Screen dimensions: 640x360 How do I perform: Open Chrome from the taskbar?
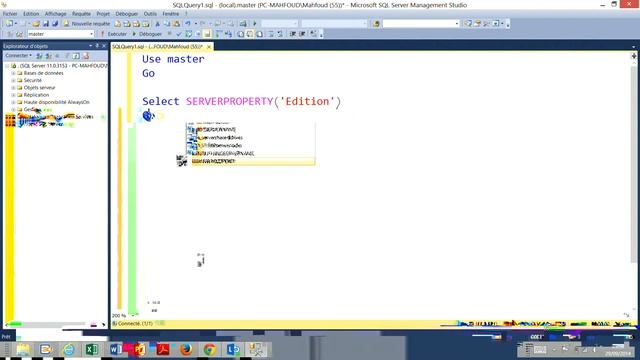210,349
